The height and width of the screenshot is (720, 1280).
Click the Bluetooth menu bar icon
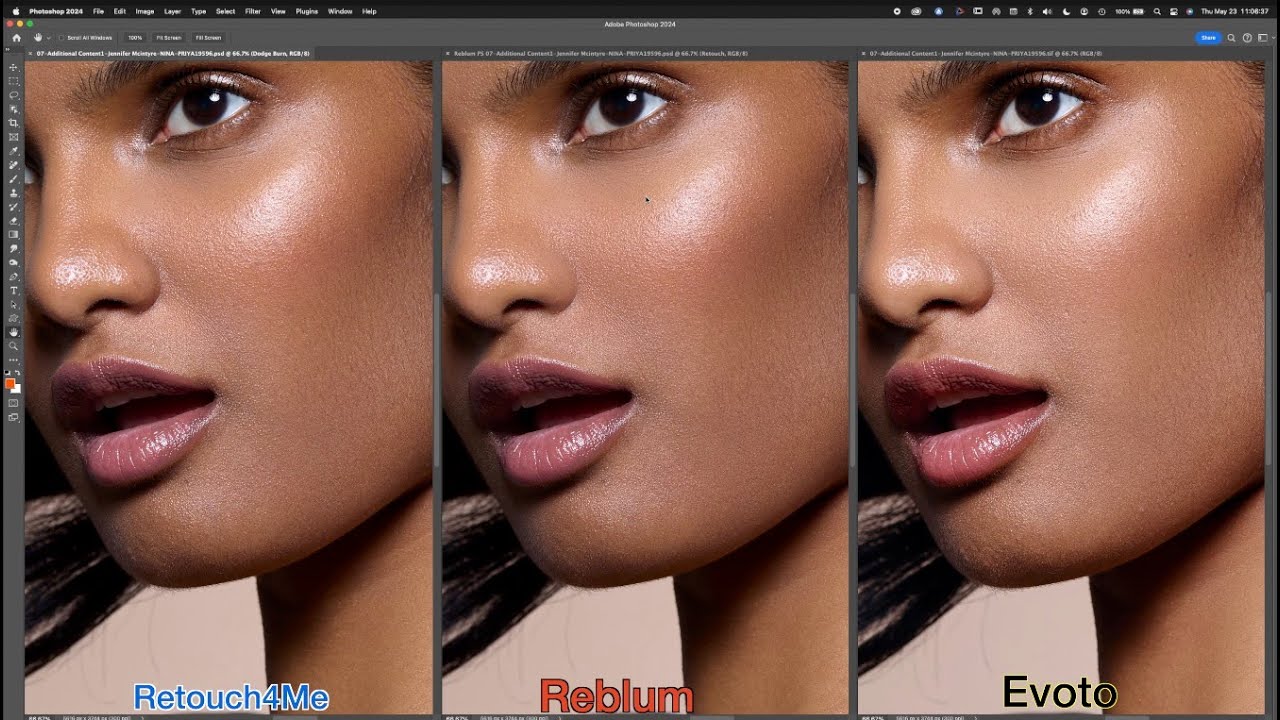point(1030,11)
